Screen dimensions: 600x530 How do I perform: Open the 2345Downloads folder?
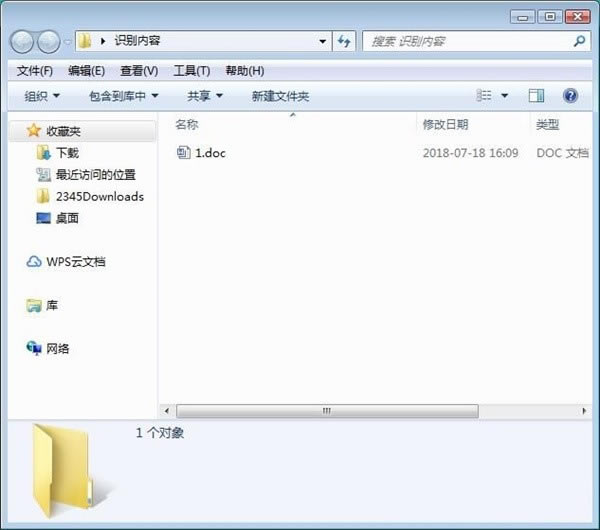pos(100,197)
